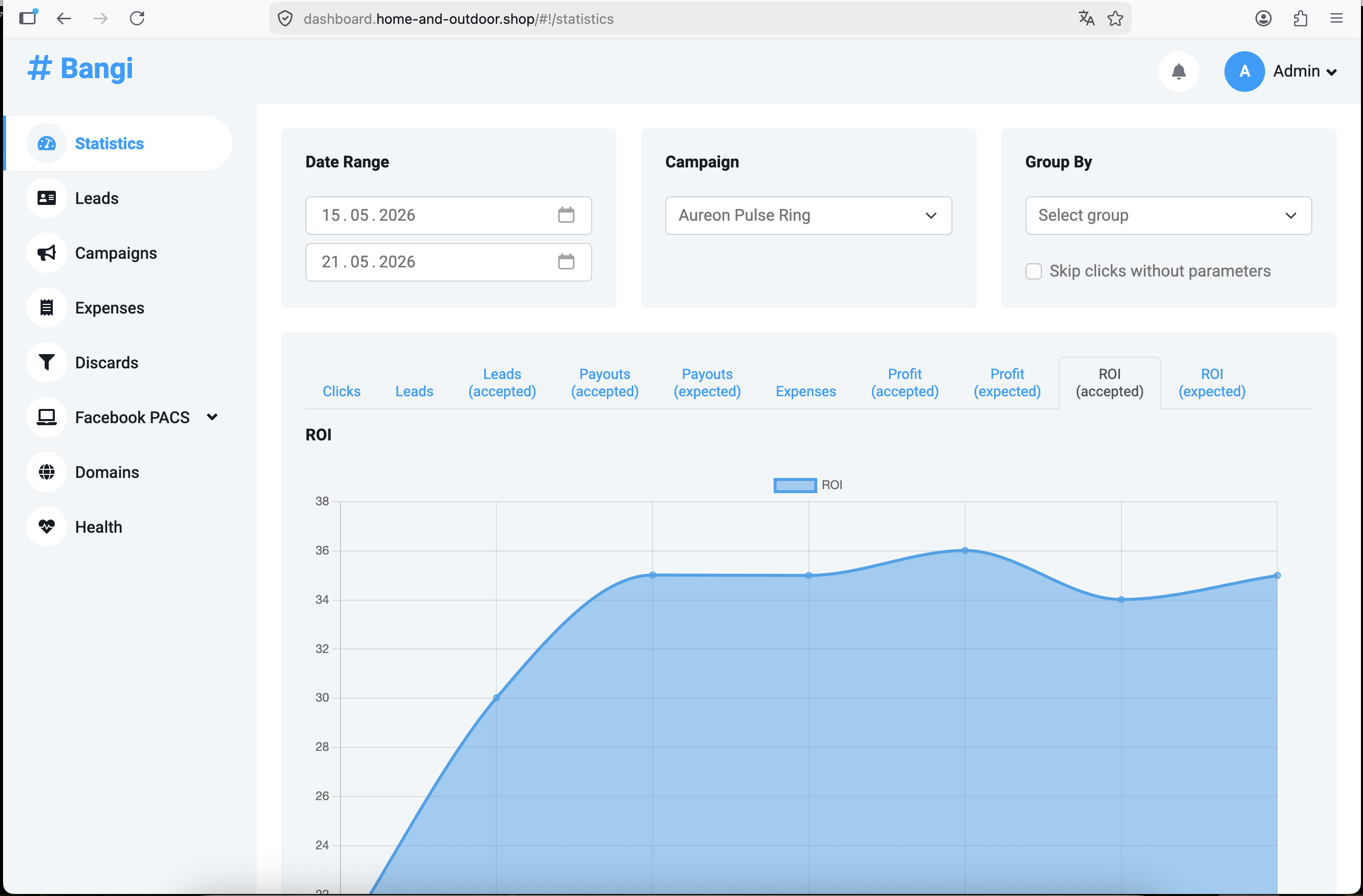
Task: Open the browser account icon
Action: coord(1264,19)
